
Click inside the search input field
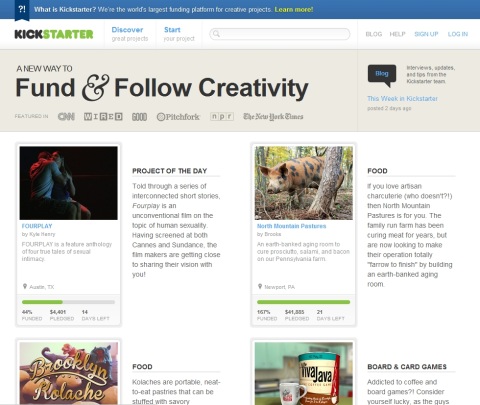pyautogui.click(x=280, y=34)
